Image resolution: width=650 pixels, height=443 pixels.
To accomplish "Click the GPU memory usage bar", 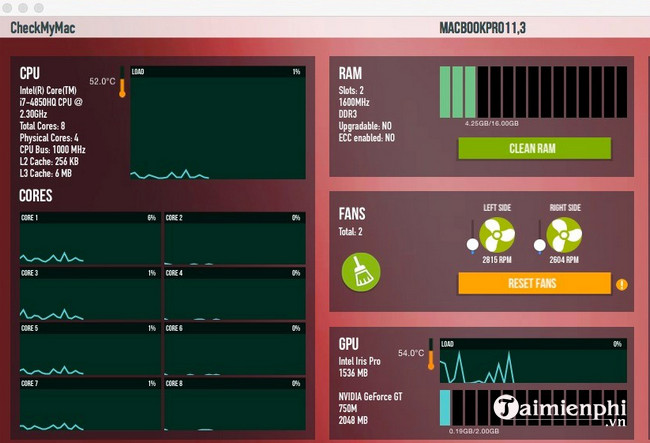I will (x=525, y=407).
